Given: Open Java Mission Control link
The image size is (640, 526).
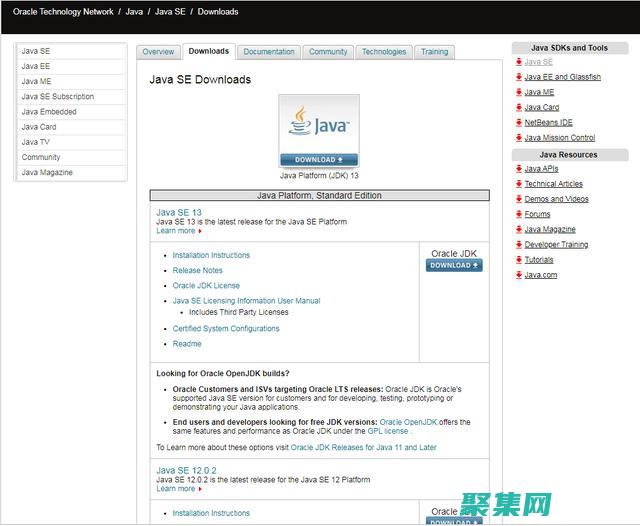Looking at the screenshot, I should pyautogui.click(x=560, y=138).
